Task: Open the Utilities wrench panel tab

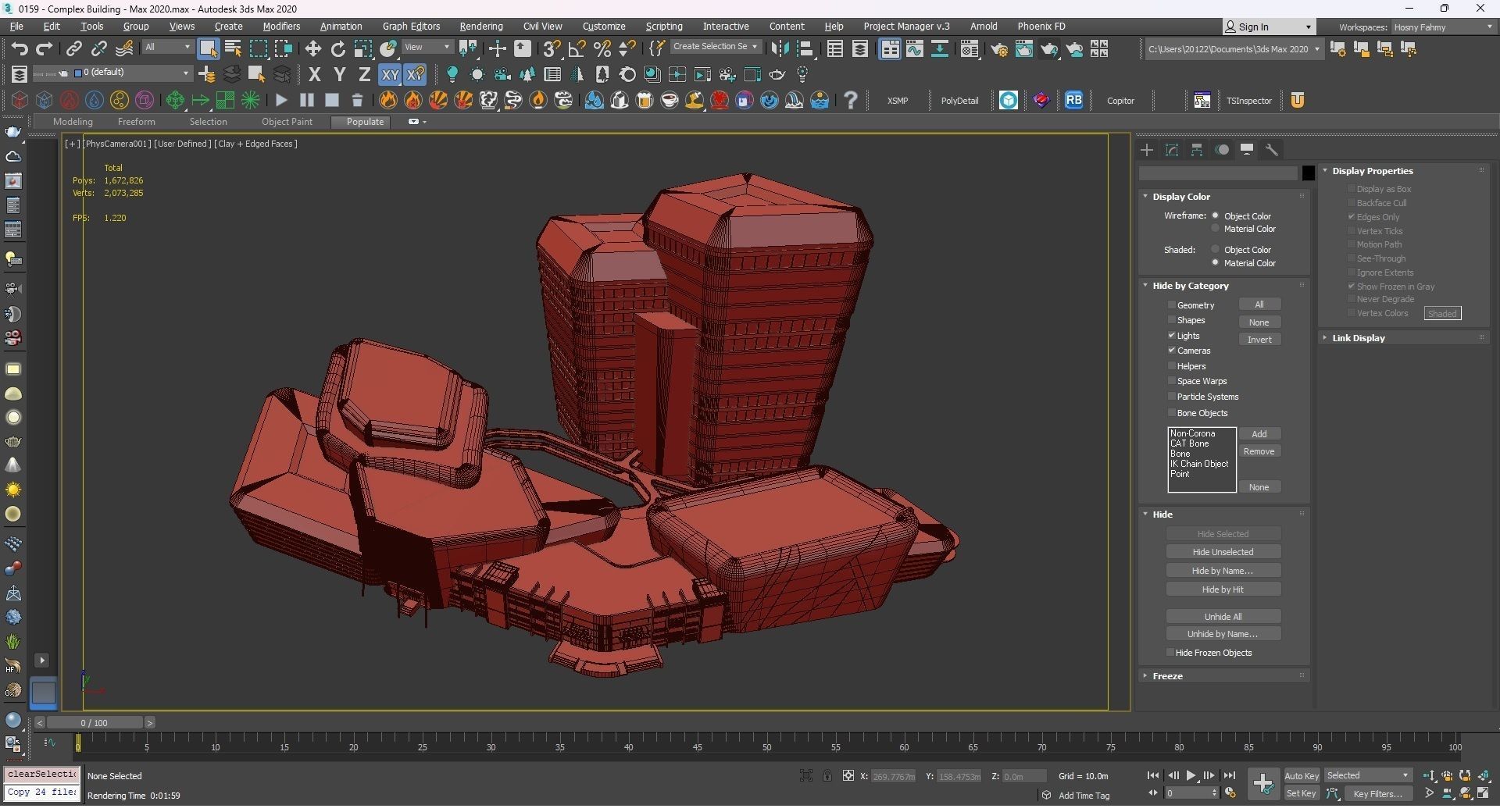Action: coord(1272,150)
